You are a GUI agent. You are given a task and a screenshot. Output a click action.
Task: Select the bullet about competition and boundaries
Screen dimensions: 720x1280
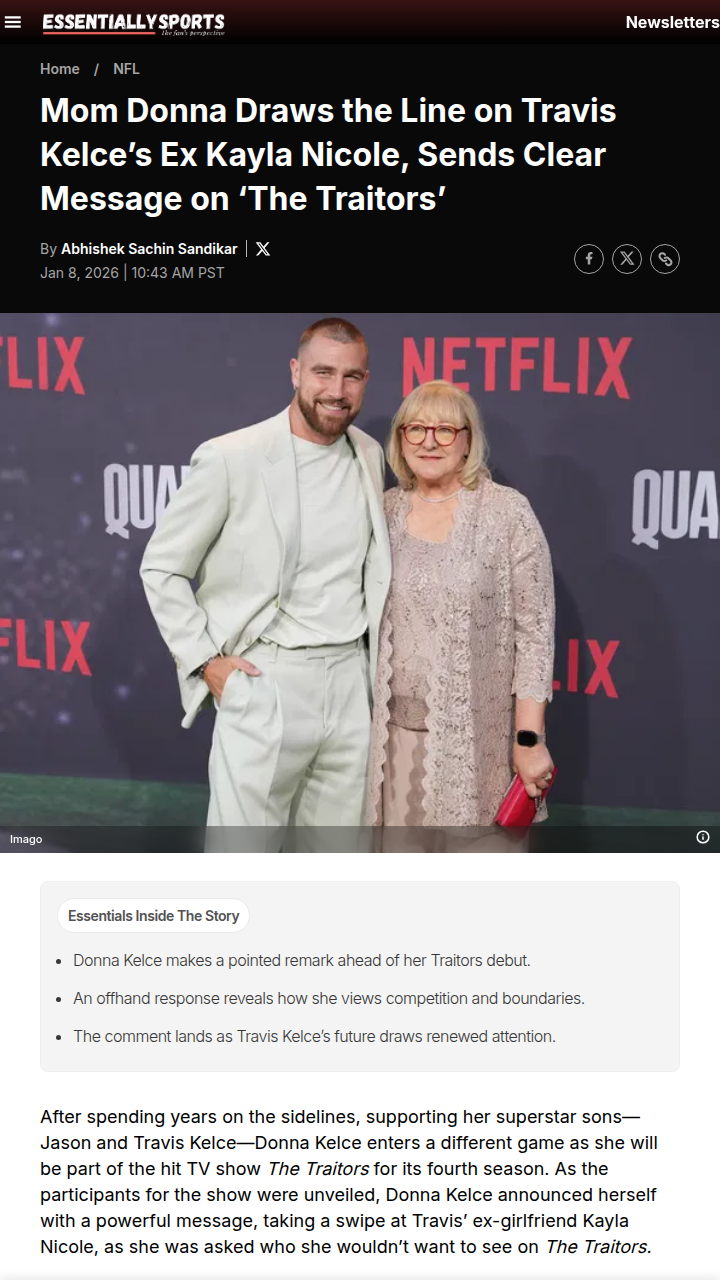pyautogui.click(x=329, y=998)
